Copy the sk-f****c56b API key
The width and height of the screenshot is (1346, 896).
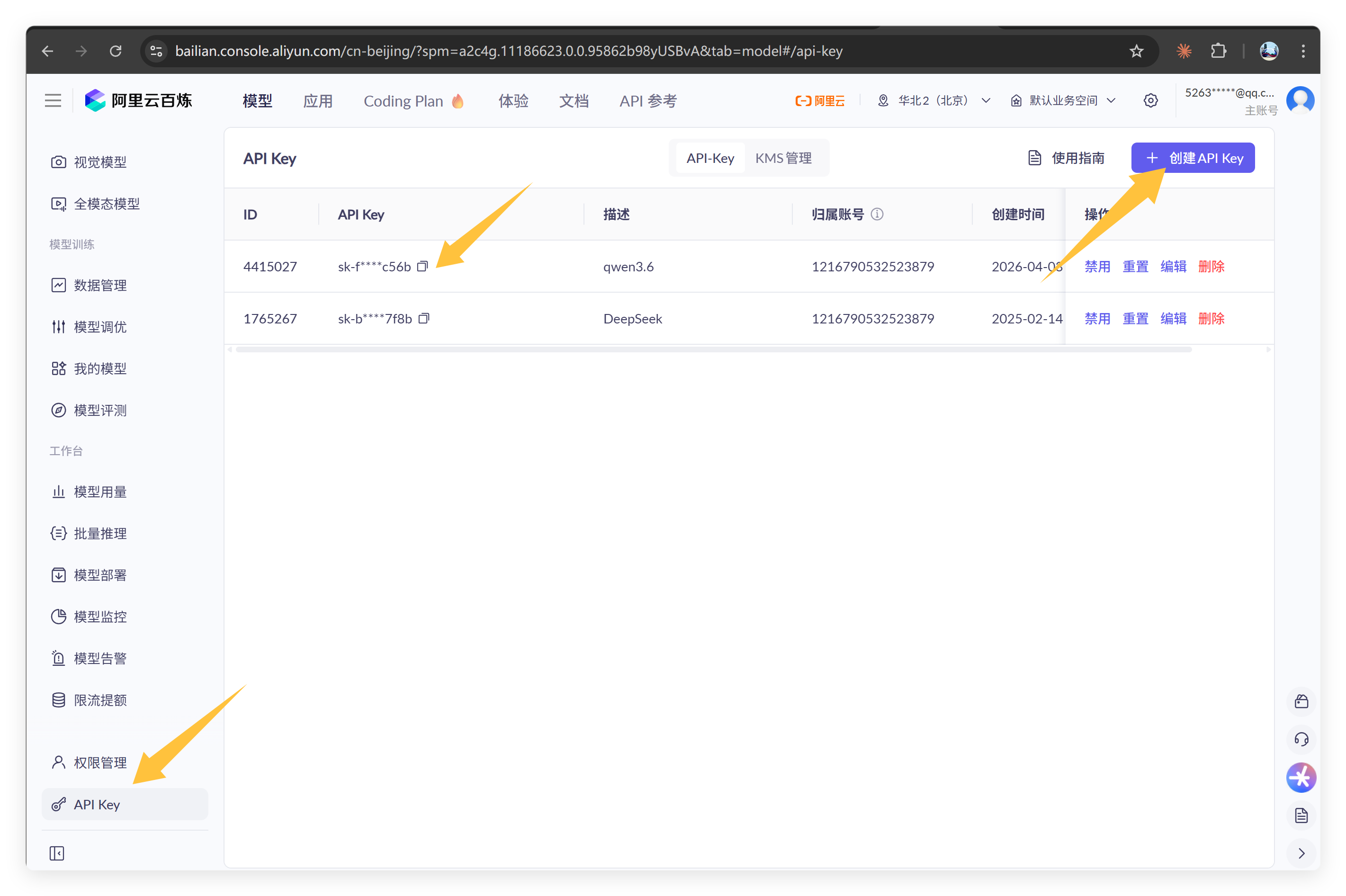pos(422,266)
